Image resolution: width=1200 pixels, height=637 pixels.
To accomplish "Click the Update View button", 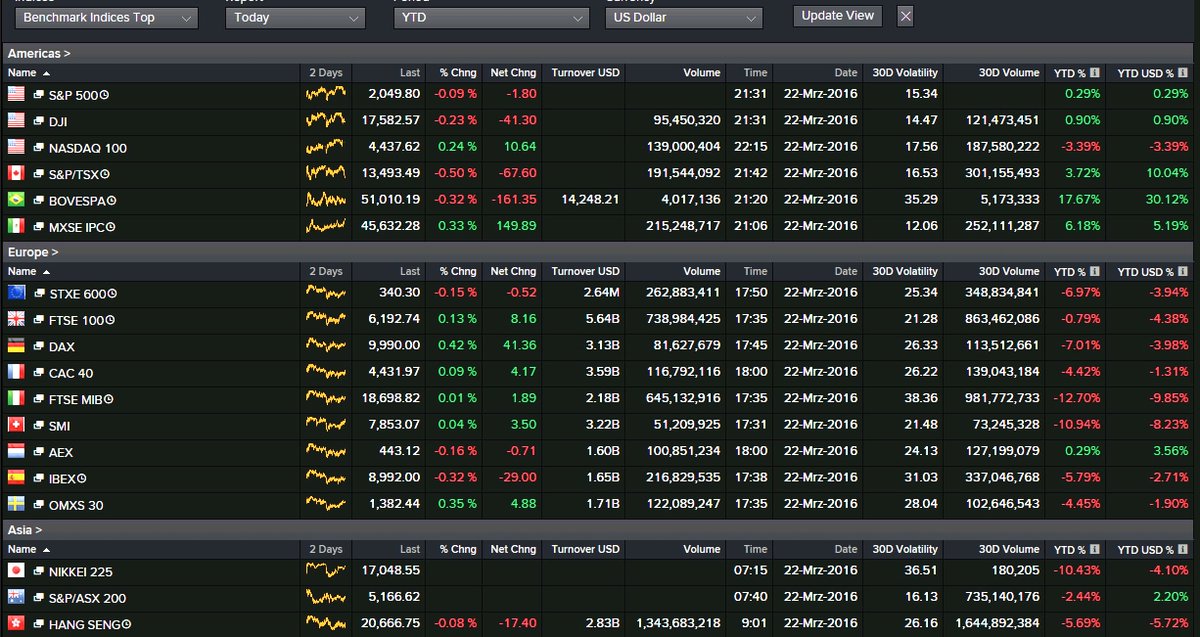I will click(x=838, y=16).
